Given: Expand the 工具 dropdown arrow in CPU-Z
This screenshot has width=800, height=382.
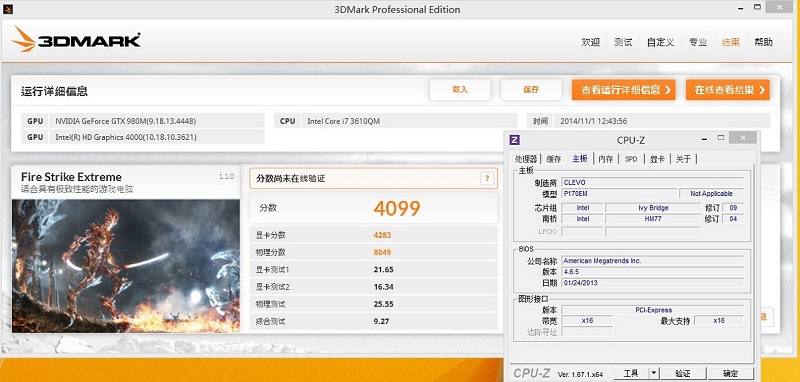Looking at the screenshot, I should pyautogui.click(x=655, y=373).
